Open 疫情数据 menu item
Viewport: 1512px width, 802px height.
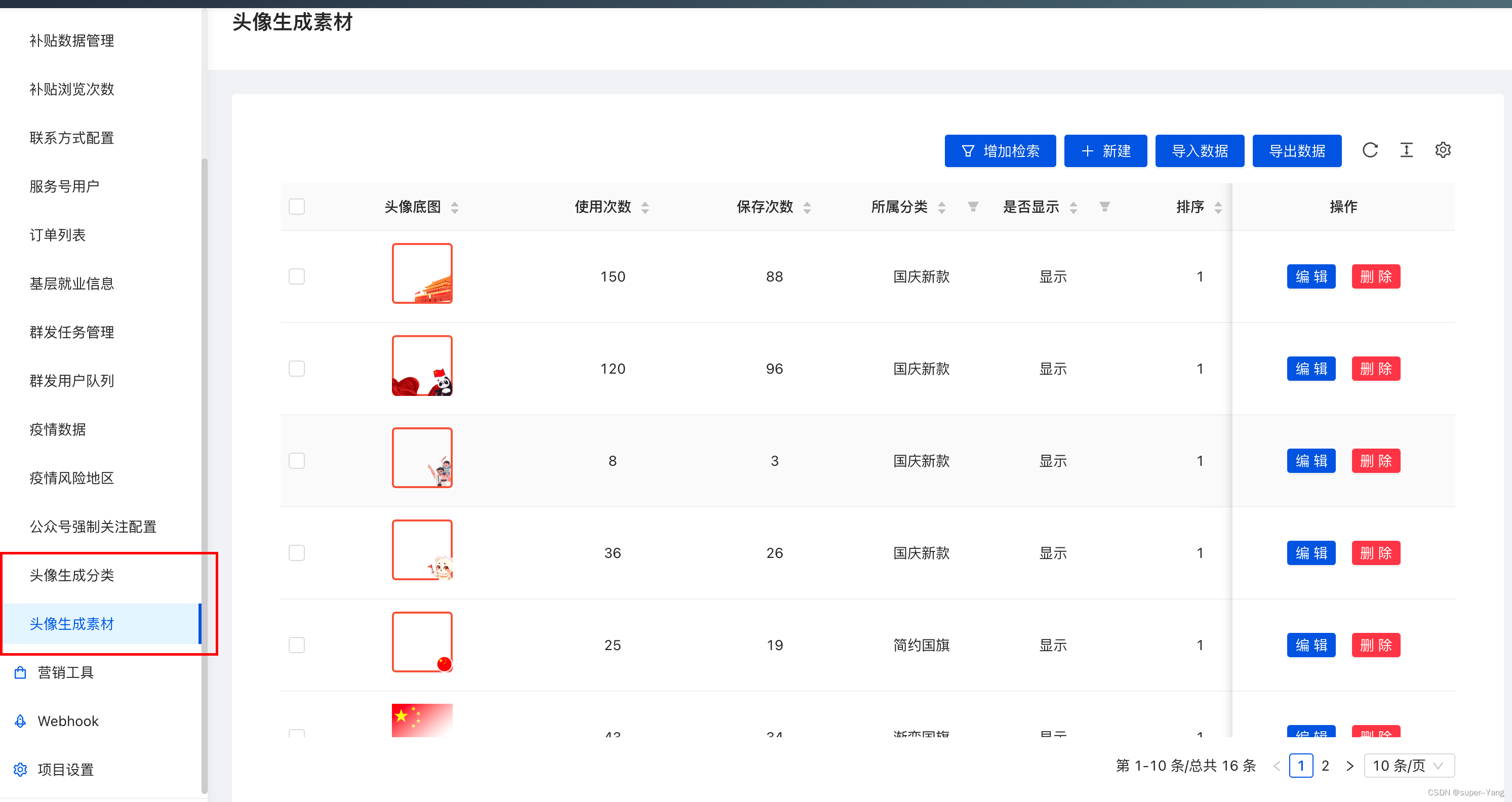[58, 429]
